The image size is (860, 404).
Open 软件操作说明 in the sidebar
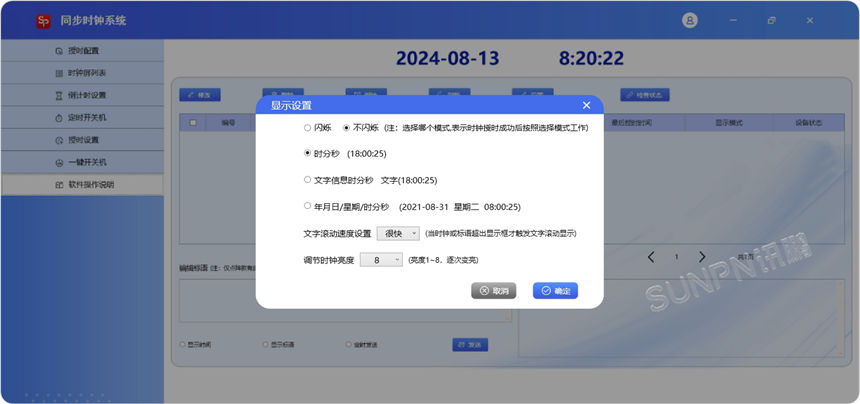[82, 185]
